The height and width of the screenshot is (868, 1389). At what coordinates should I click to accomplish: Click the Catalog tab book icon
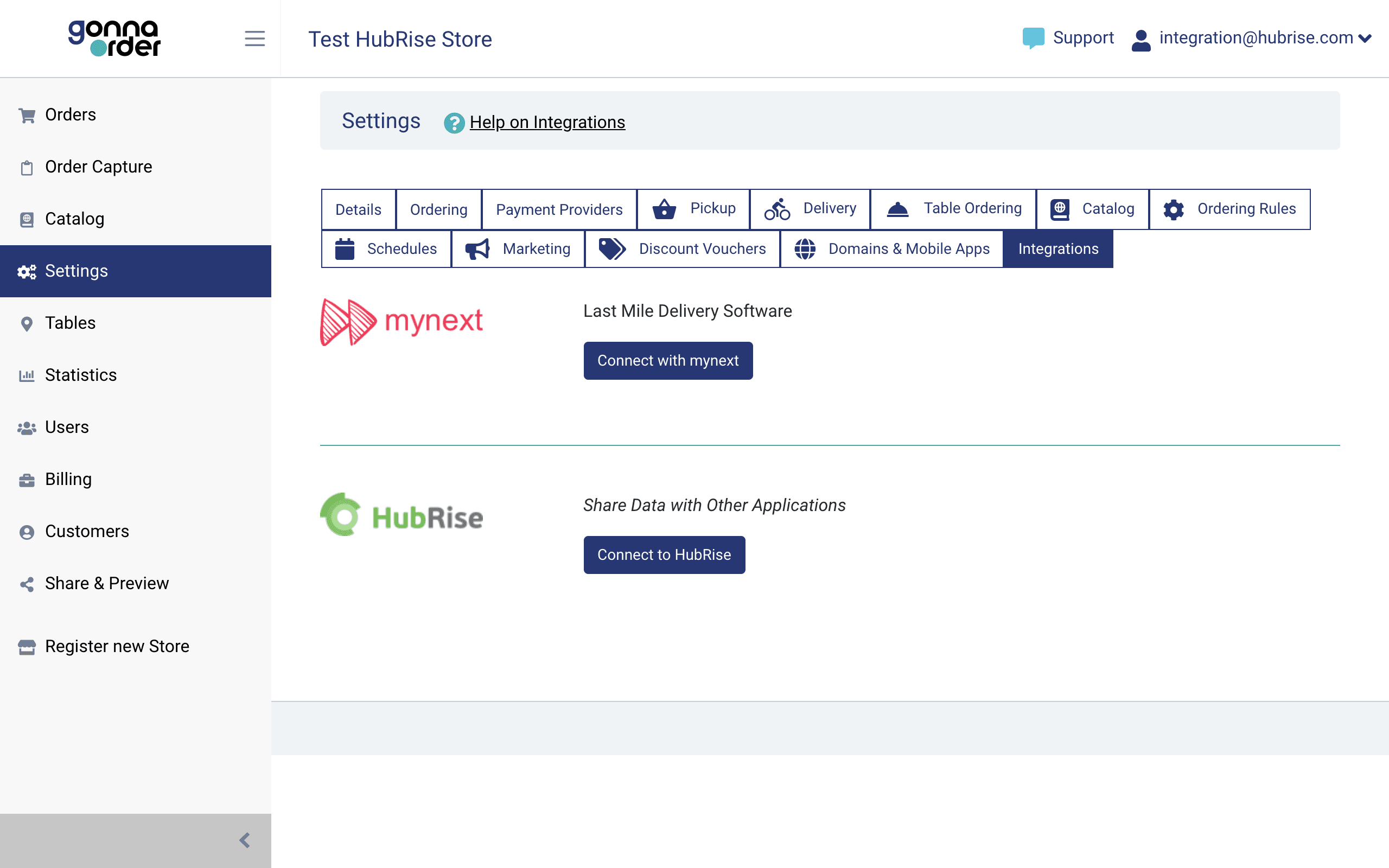pyautogui.click(x=1060, y=209)
